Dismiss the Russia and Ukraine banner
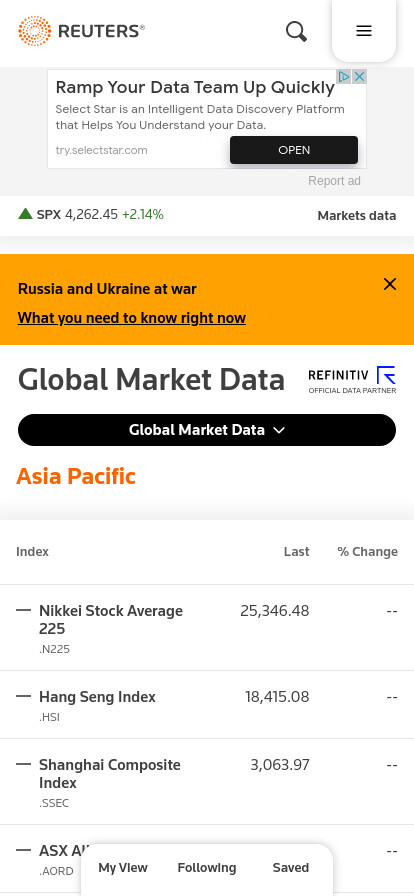The height and width of the screenshot is (896, 414). pos(390,284)
